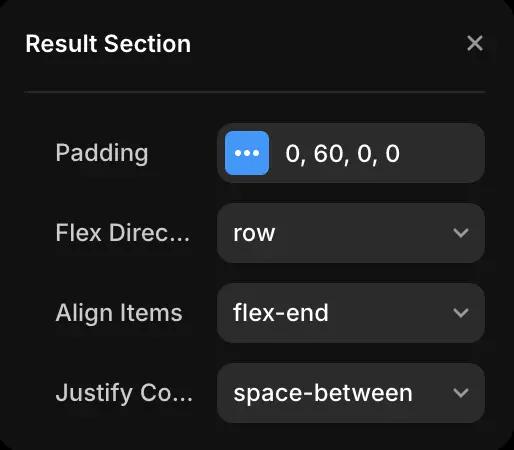Toggle the blue per-side padding button

point(247,153)
